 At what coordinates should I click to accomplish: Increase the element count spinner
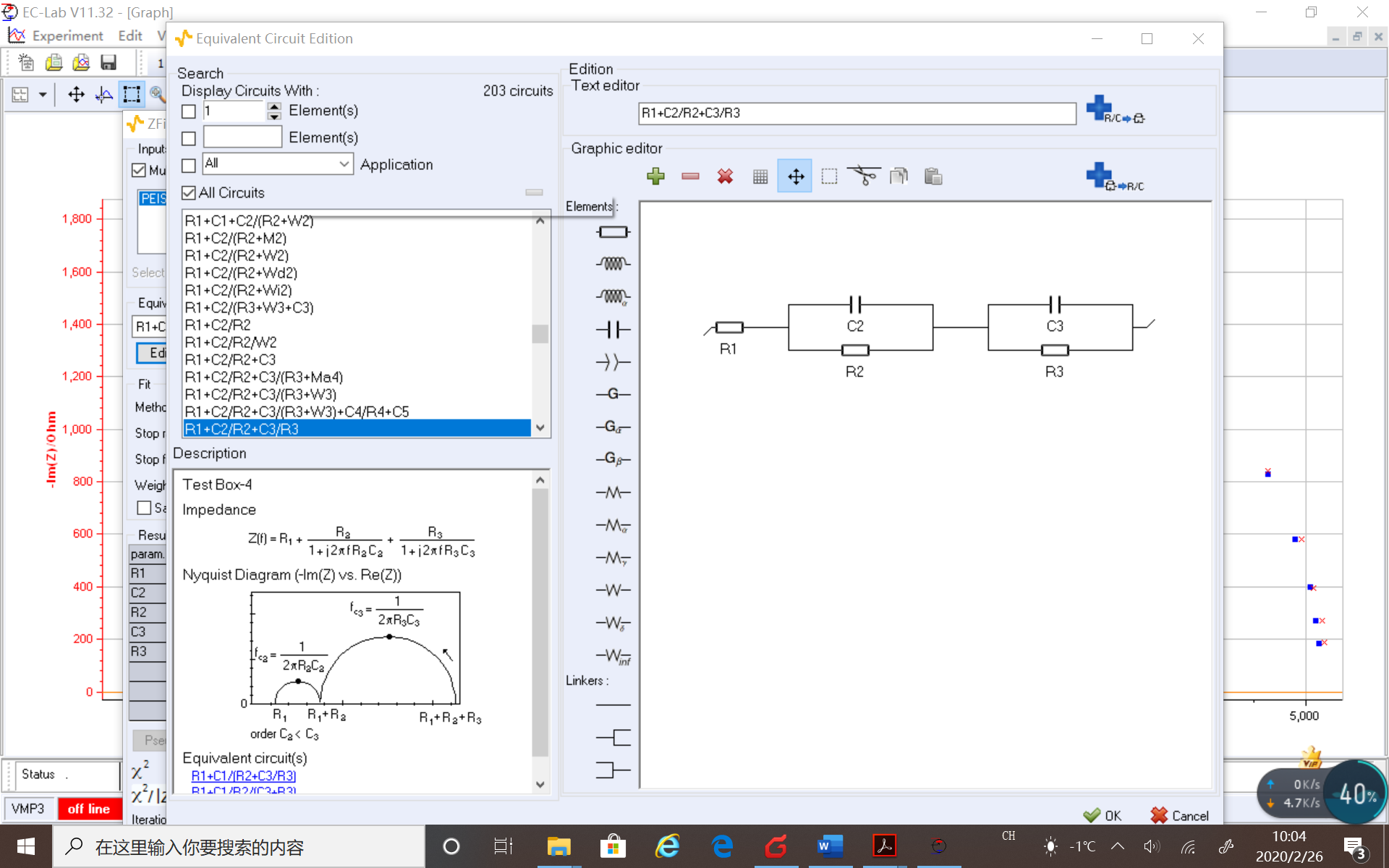point(273,106)
